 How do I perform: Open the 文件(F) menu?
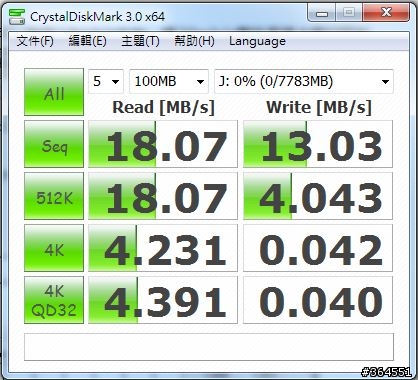(35, 41)
